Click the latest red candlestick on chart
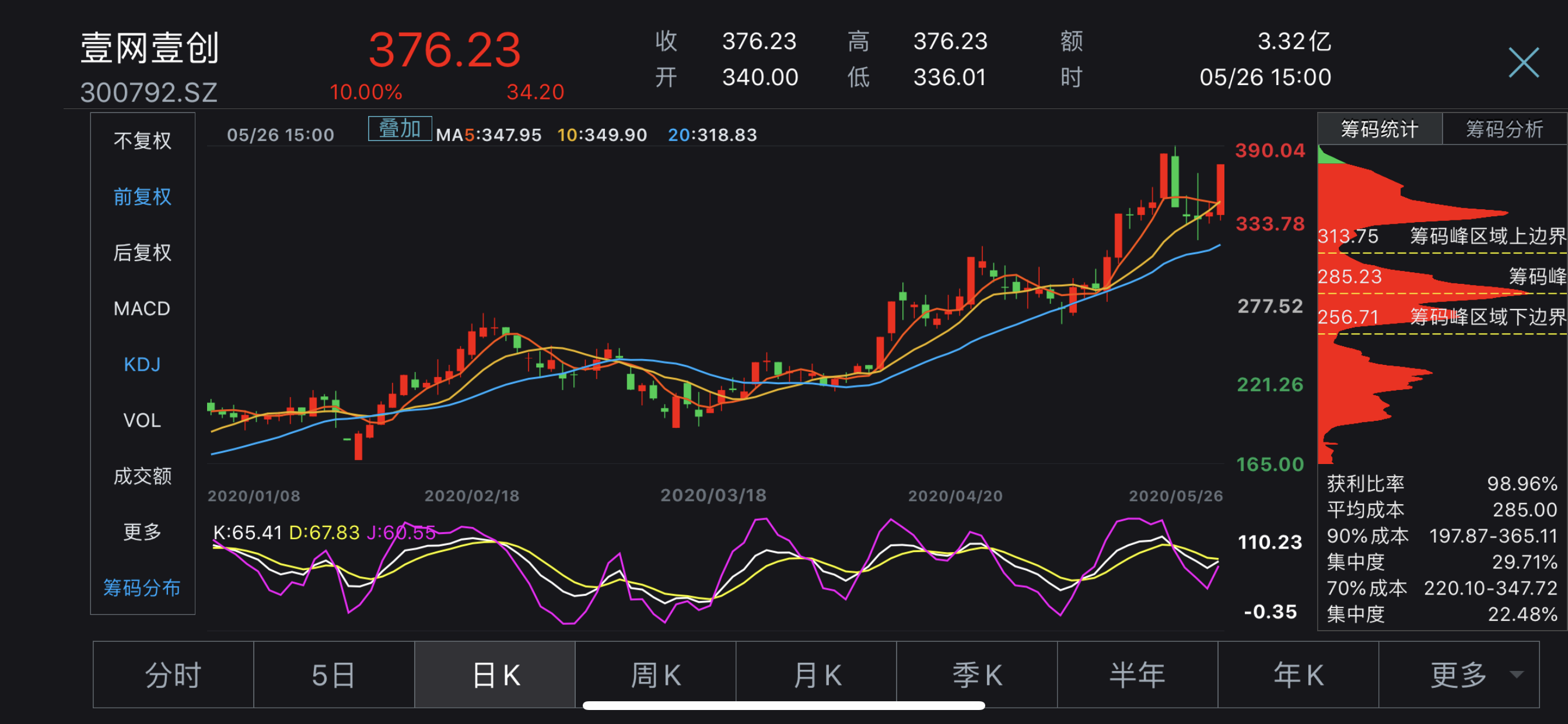The width and height of the screenshot is (1568, 724). pyautogui.click(x=1220, y=189)
